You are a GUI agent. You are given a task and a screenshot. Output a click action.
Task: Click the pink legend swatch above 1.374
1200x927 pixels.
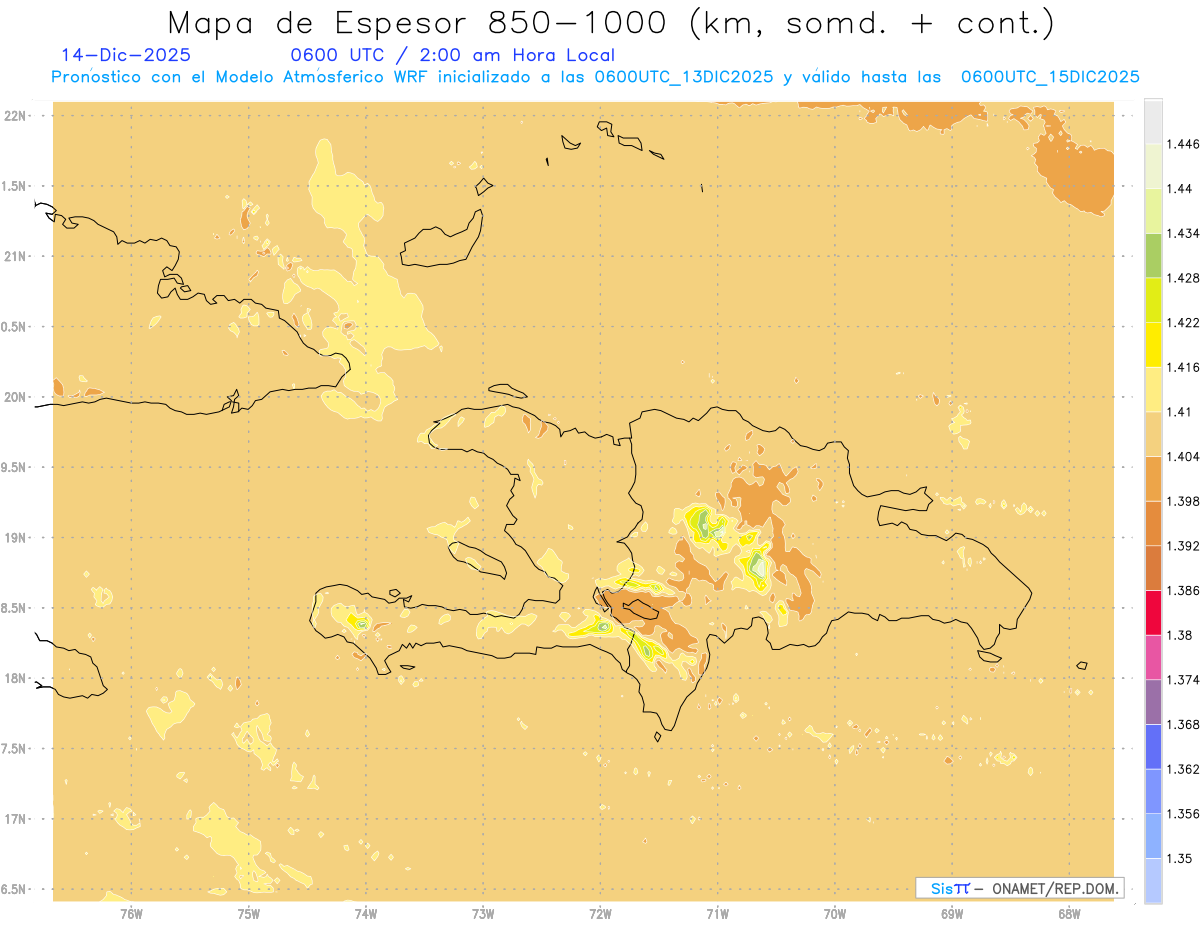tap(1153, 657)
